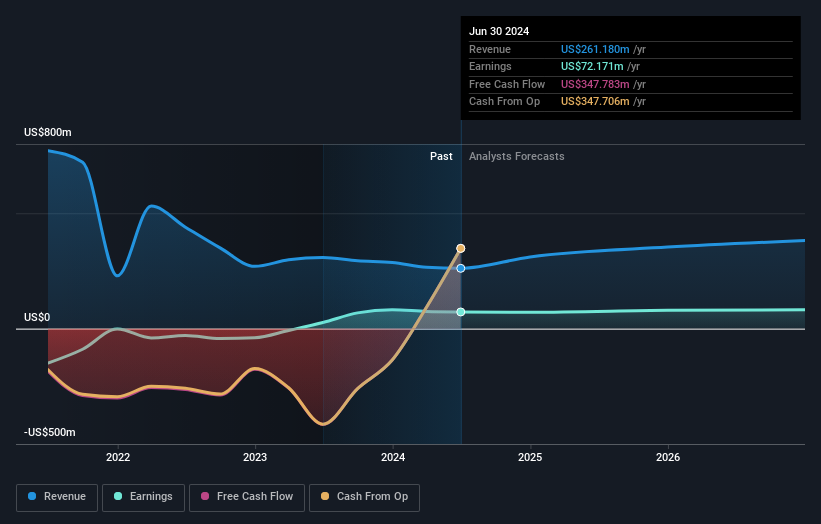Toggle the Cash From Op legend button
Viewport: 821px width, 524px height.
pos(364,497)
